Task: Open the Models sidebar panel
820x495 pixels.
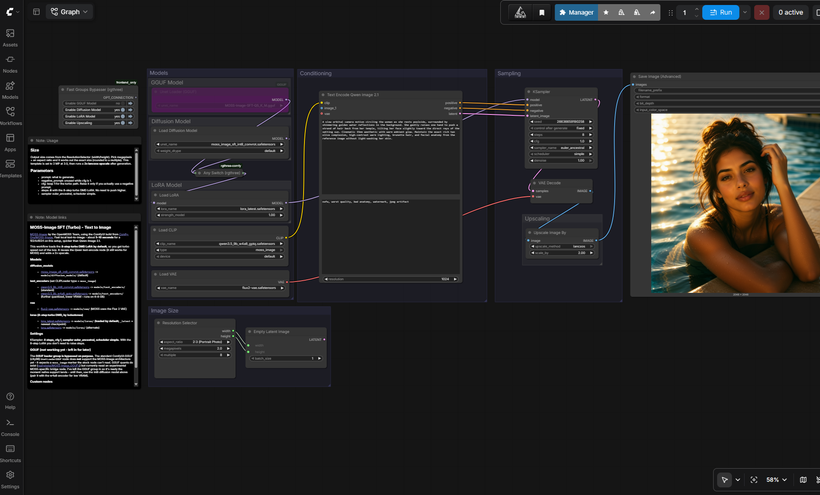Action: tap(10, 90)
